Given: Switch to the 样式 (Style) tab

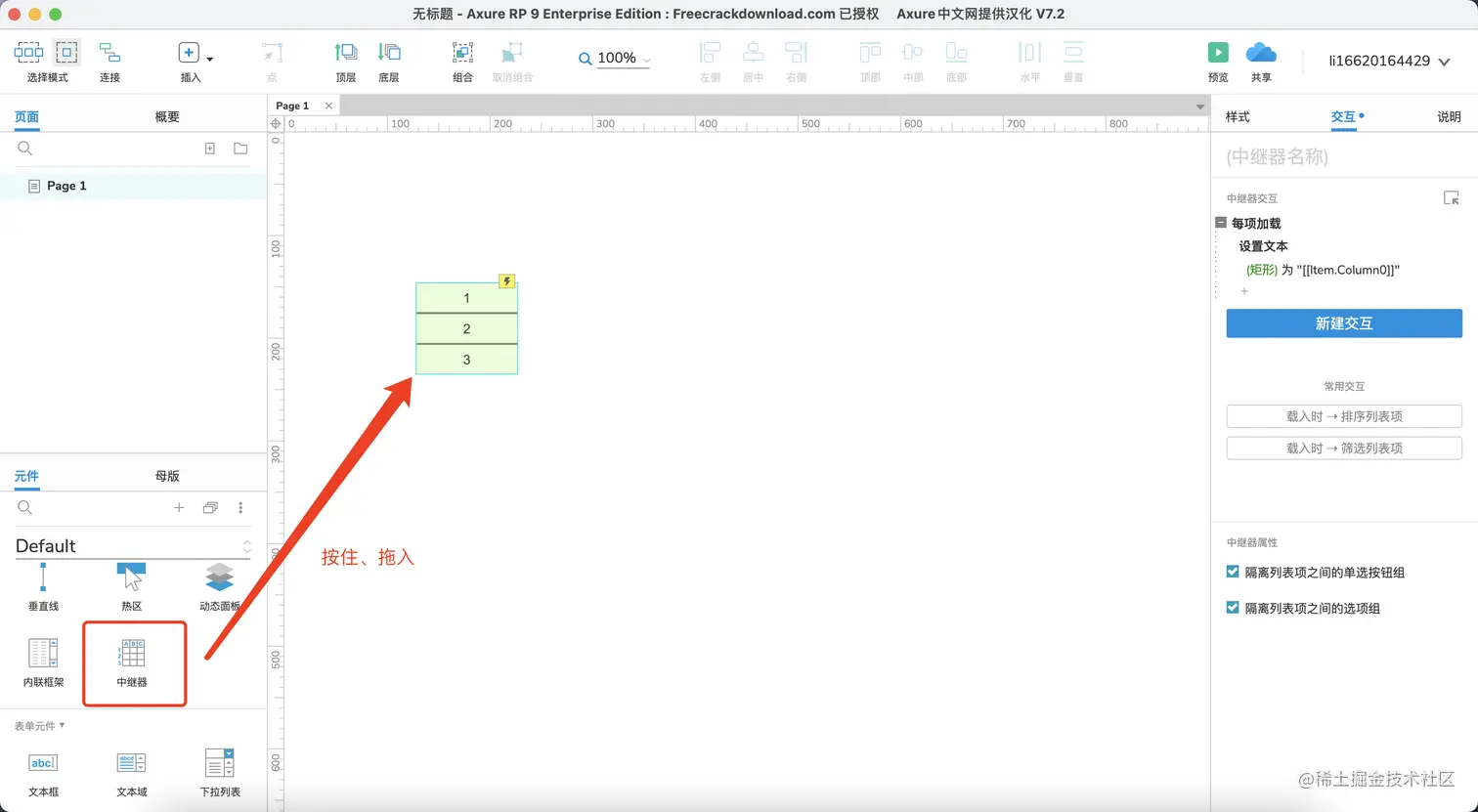Looking at the screenshot, I should coord(1238,116).
